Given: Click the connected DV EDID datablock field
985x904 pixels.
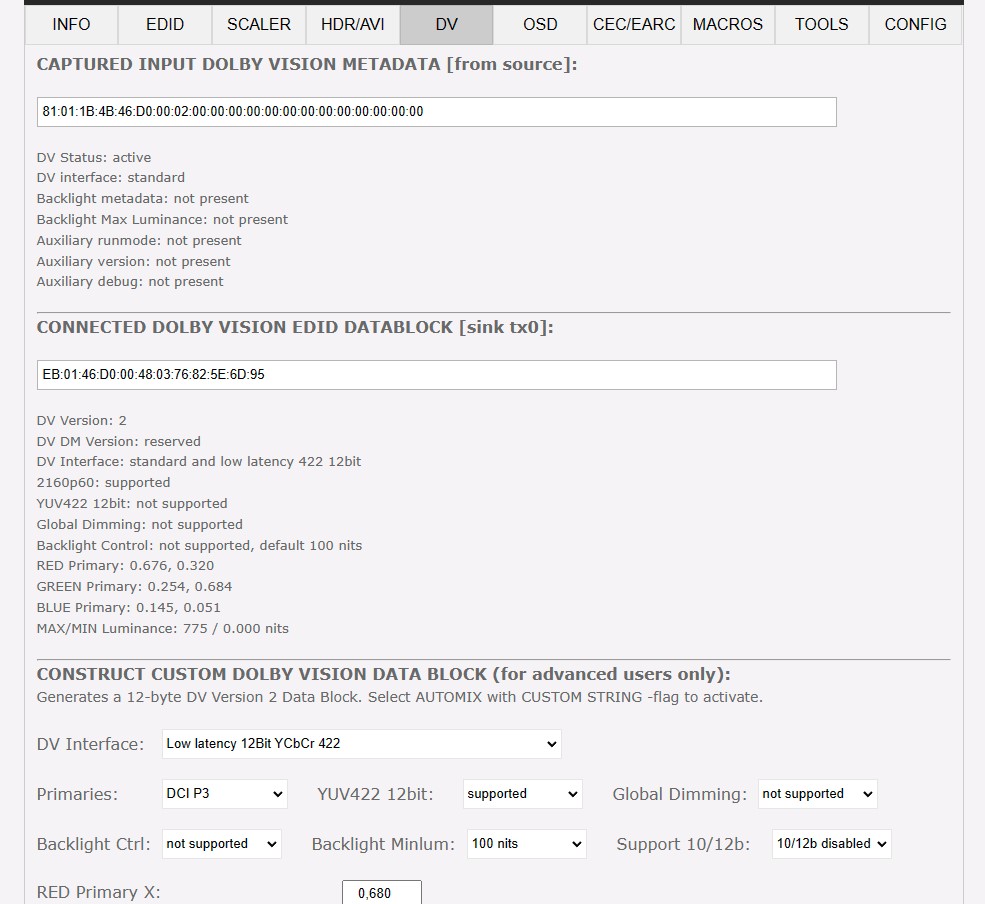Looking at the screenshot, I should tap(437, 375).
